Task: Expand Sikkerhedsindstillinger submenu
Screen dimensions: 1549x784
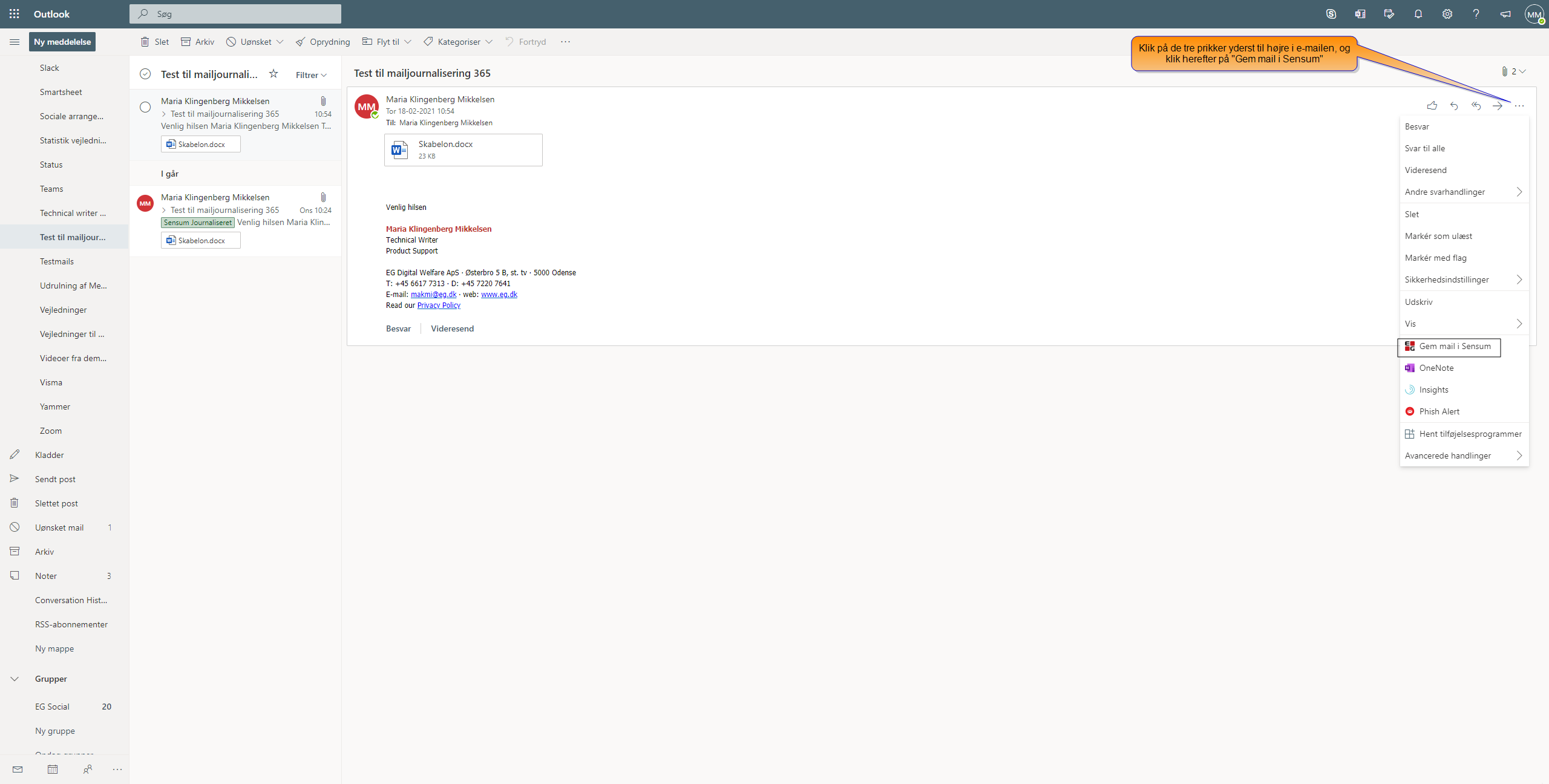Action: pyautogui.click(x=1464, y=279)
